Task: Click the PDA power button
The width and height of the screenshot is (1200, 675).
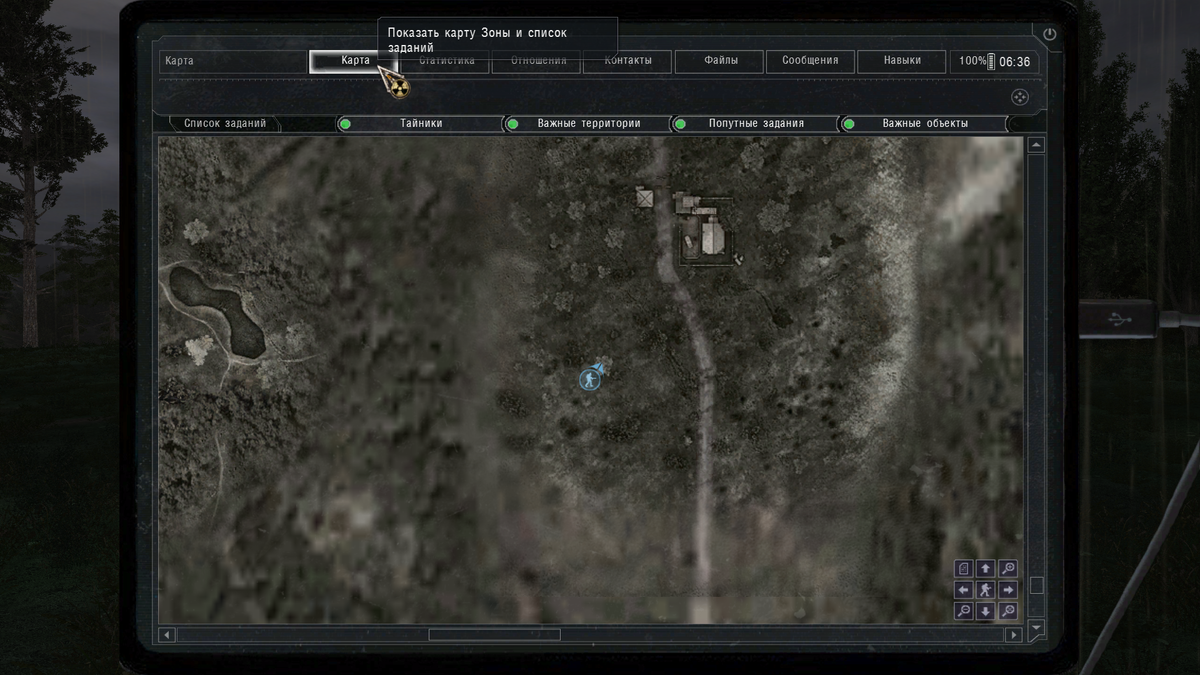Action: point(1049,34)
